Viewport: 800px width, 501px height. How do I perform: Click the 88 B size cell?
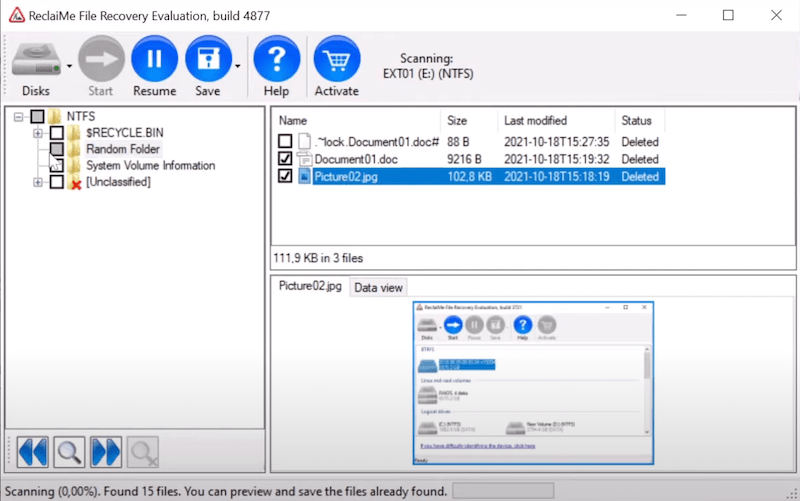pyautogui.click(x=458, y=142)
